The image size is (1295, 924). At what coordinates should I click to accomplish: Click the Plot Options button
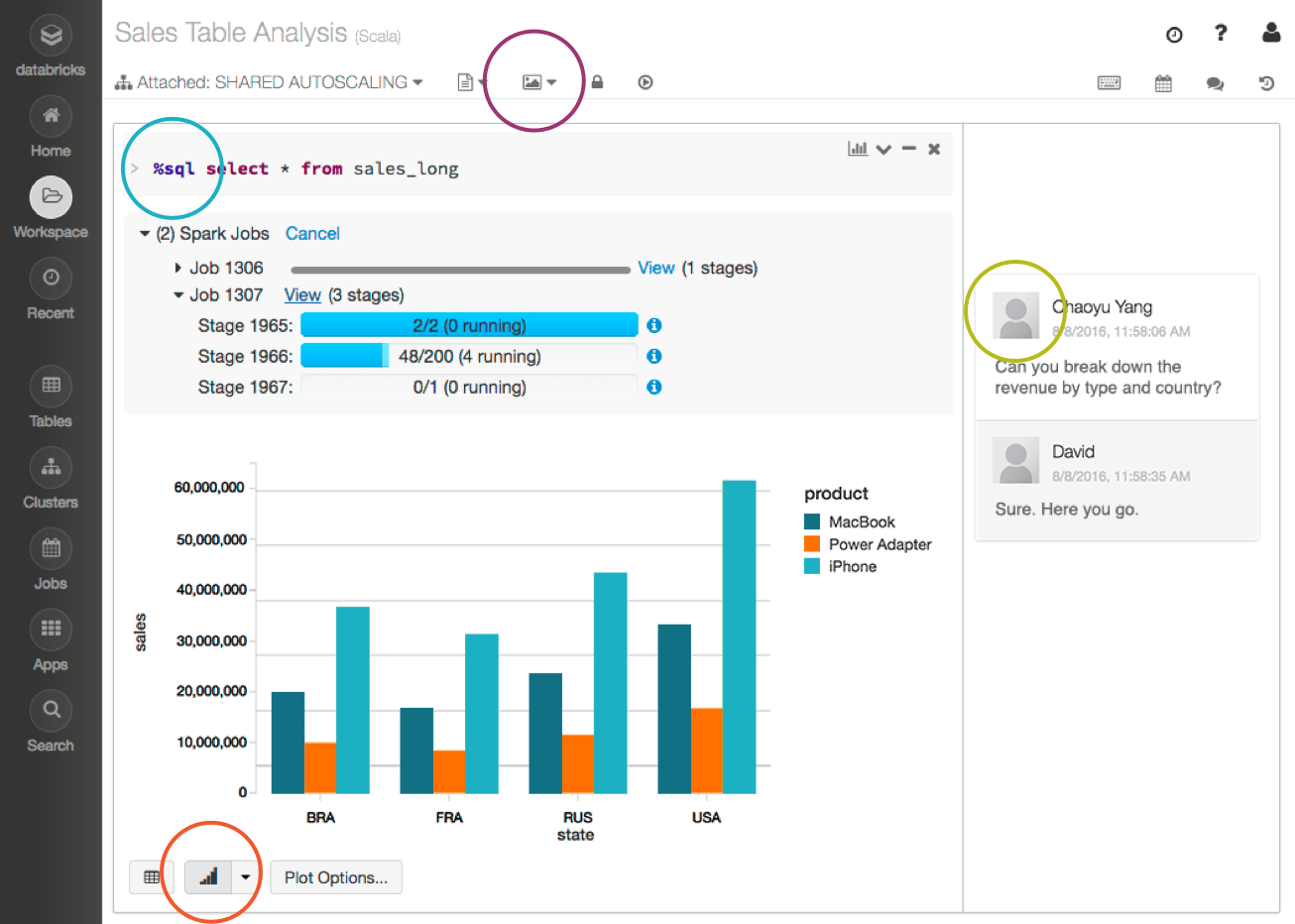pos(335,877)
